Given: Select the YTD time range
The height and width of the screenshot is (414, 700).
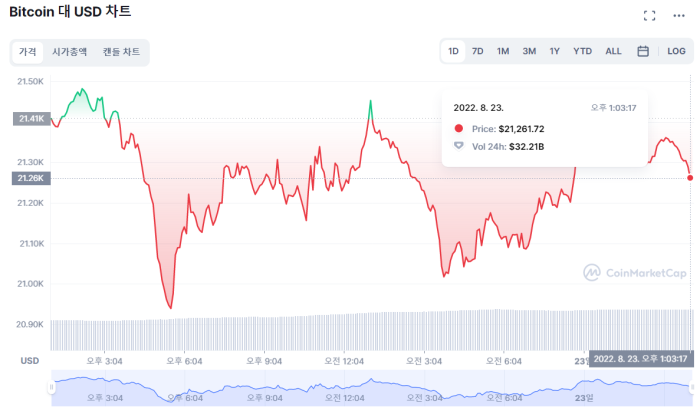Looking at the screenshot, I should [583, 51].
